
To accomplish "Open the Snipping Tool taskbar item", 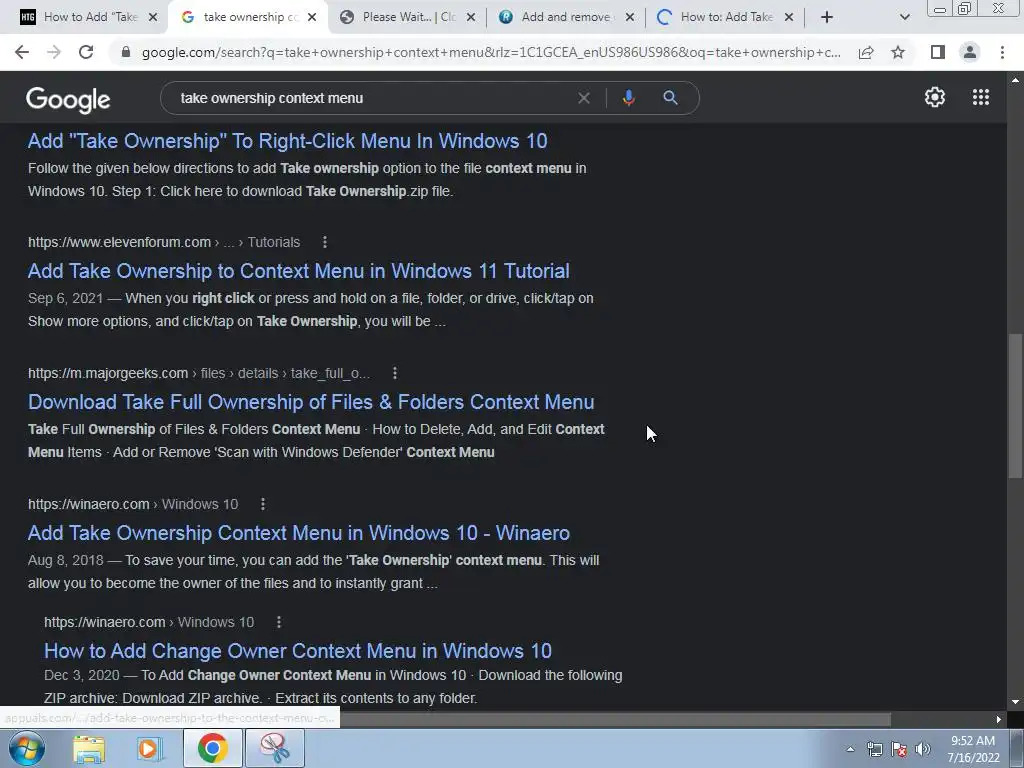I will [x=274, y=749].
